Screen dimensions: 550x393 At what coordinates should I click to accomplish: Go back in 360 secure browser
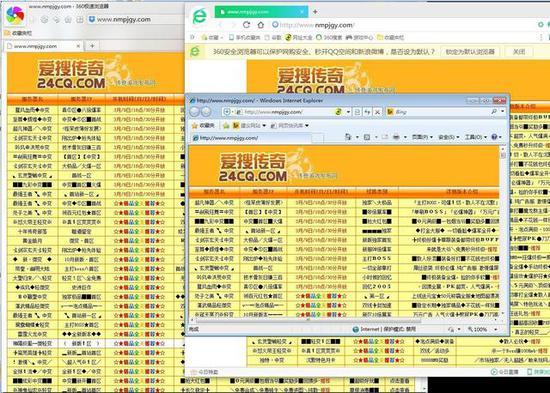pos(220,25)
